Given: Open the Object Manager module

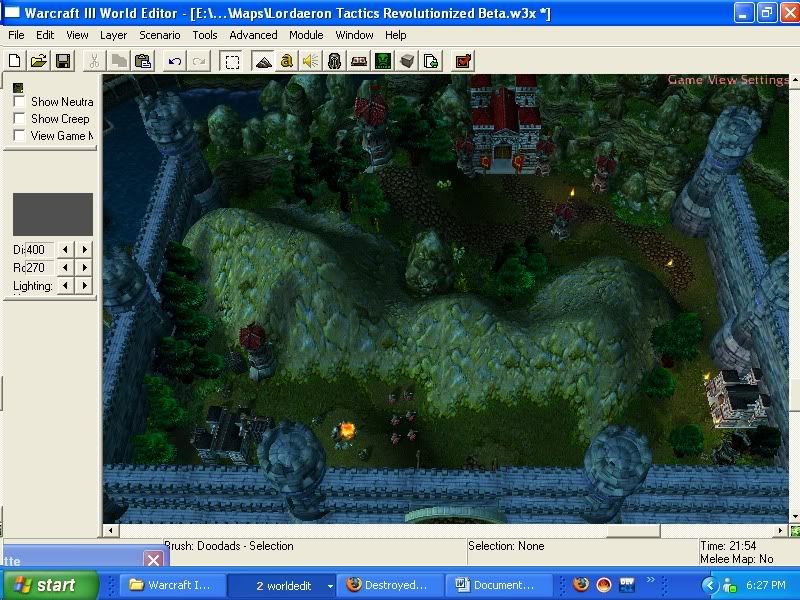Looking at the screenshot, I should (x=407, y=61).
